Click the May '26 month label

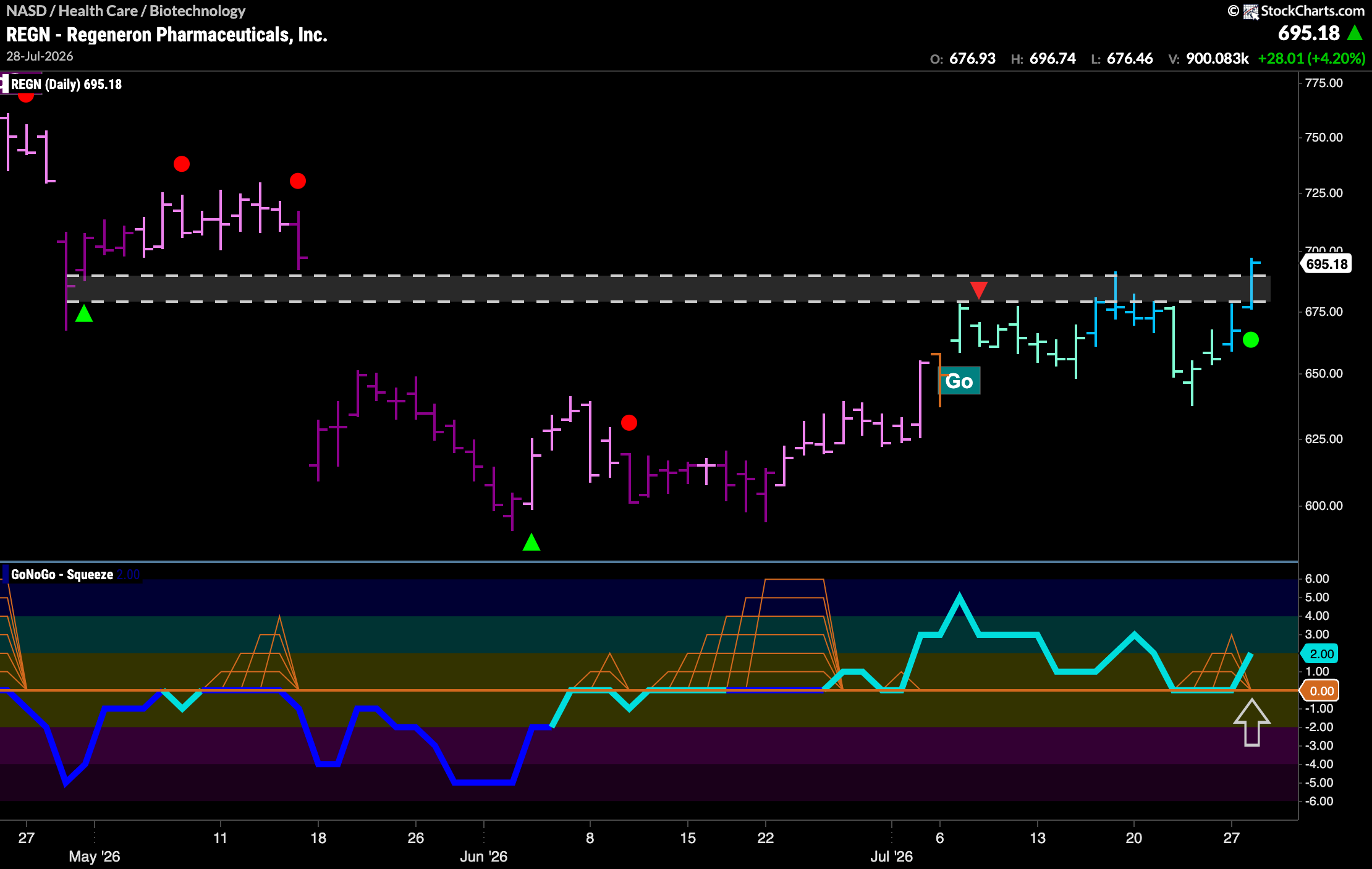pos(94,857)
